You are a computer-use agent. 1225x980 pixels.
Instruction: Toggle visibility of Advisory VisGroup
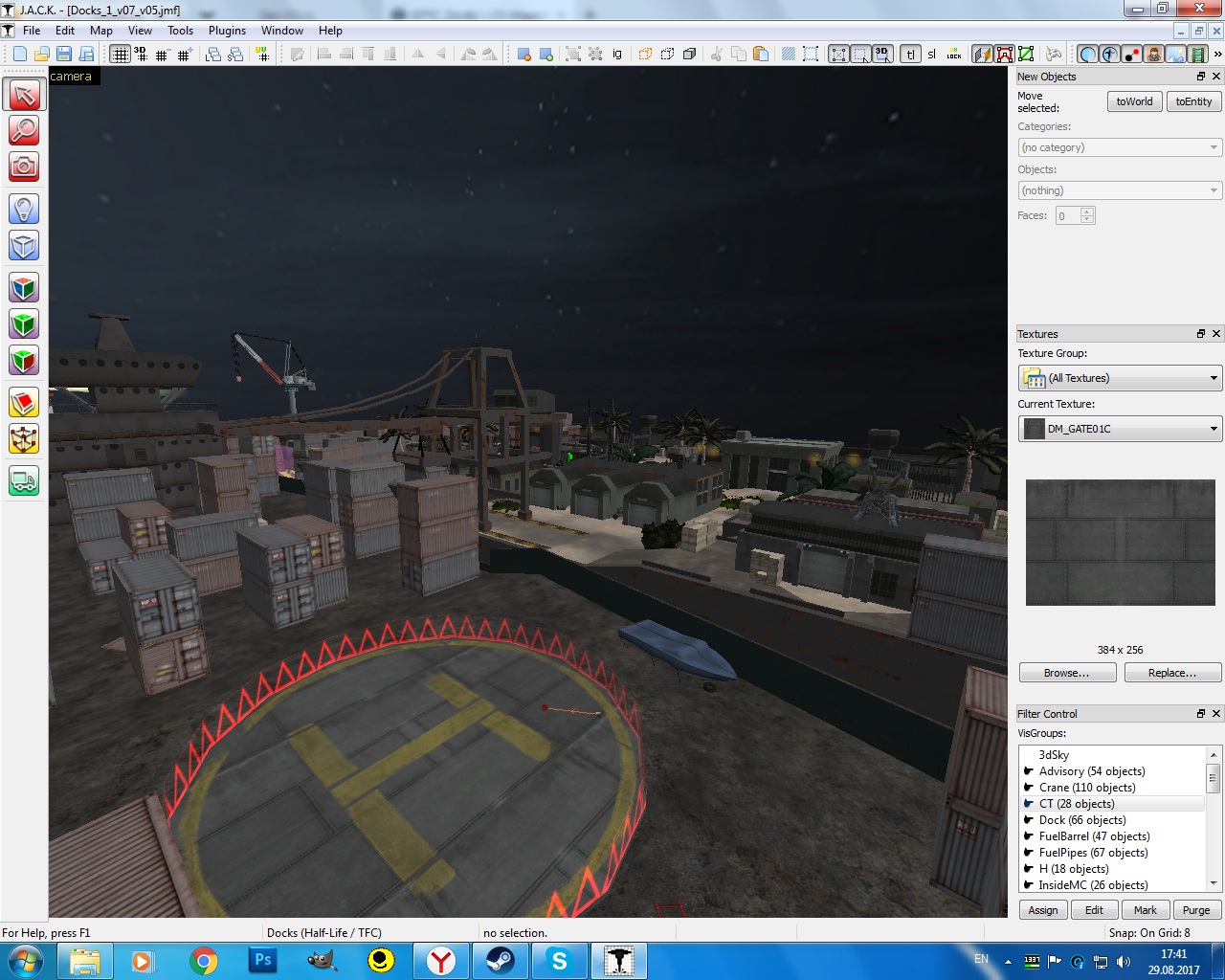1029,771
